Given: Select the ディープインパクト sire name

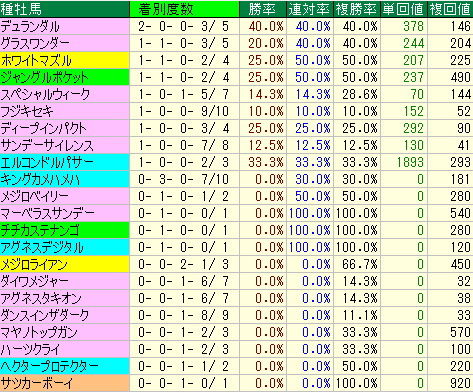Looking at the screenshot, I should 43,128.
